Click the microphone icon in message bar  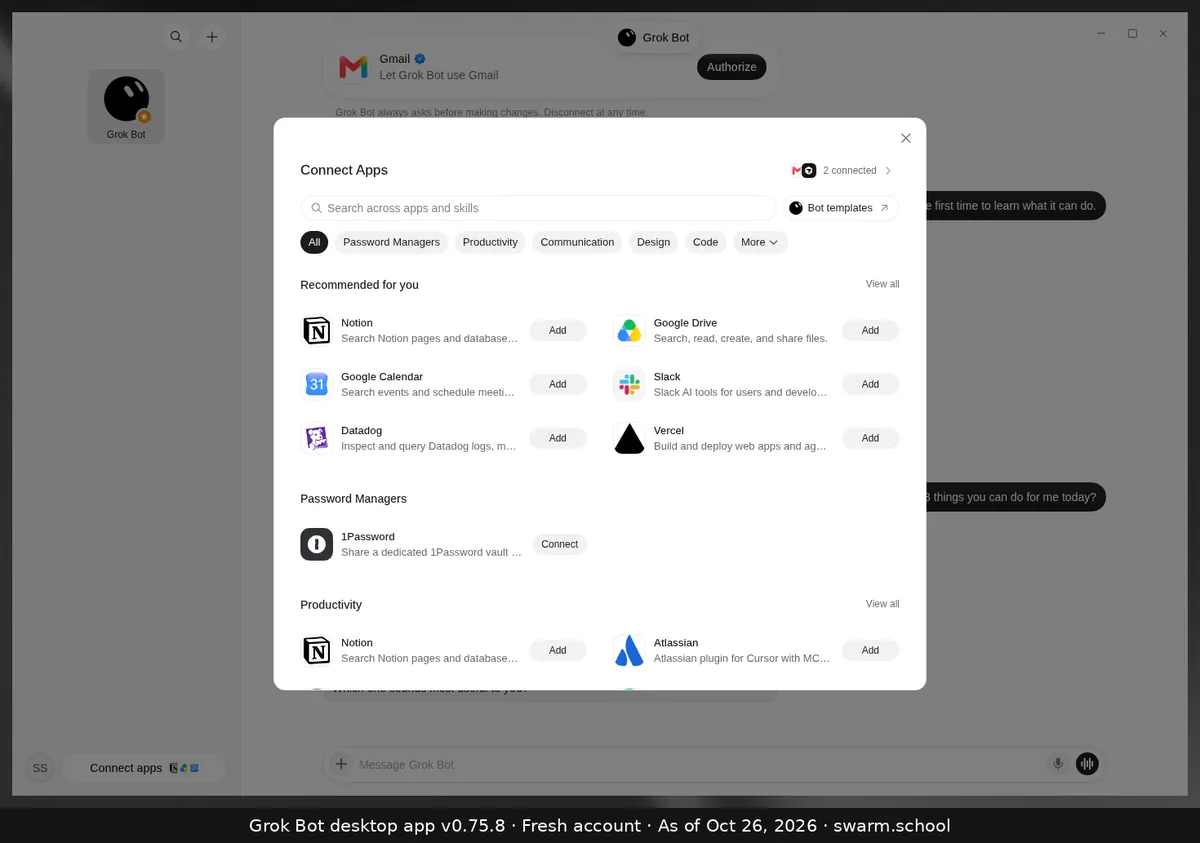pos(1058,764)
